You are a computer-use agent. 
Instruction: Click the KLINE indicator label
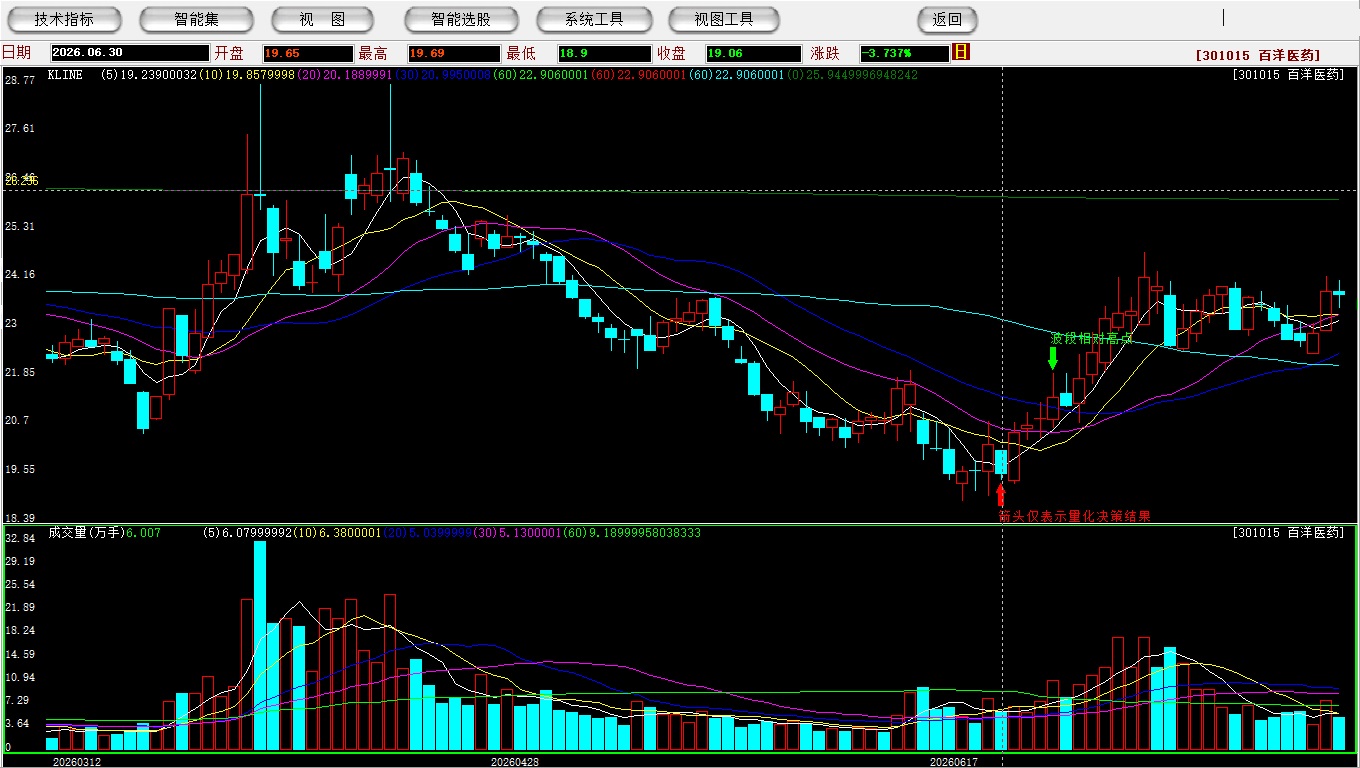click(64, 75)
